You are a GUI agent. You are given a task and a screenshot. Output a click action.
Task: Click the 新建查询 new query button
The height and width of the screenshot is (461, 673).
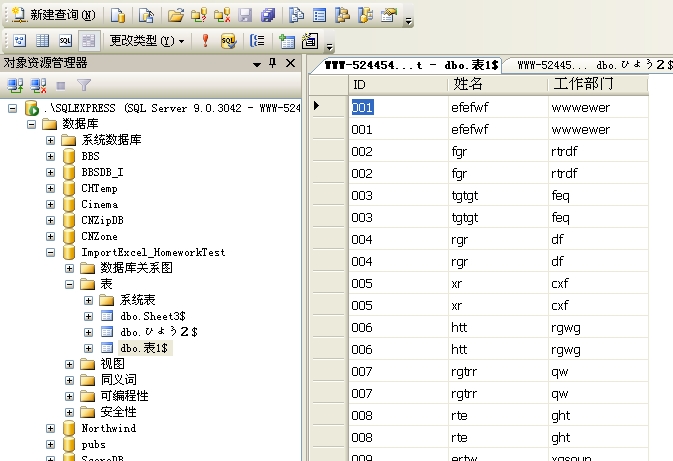(53, 15)
